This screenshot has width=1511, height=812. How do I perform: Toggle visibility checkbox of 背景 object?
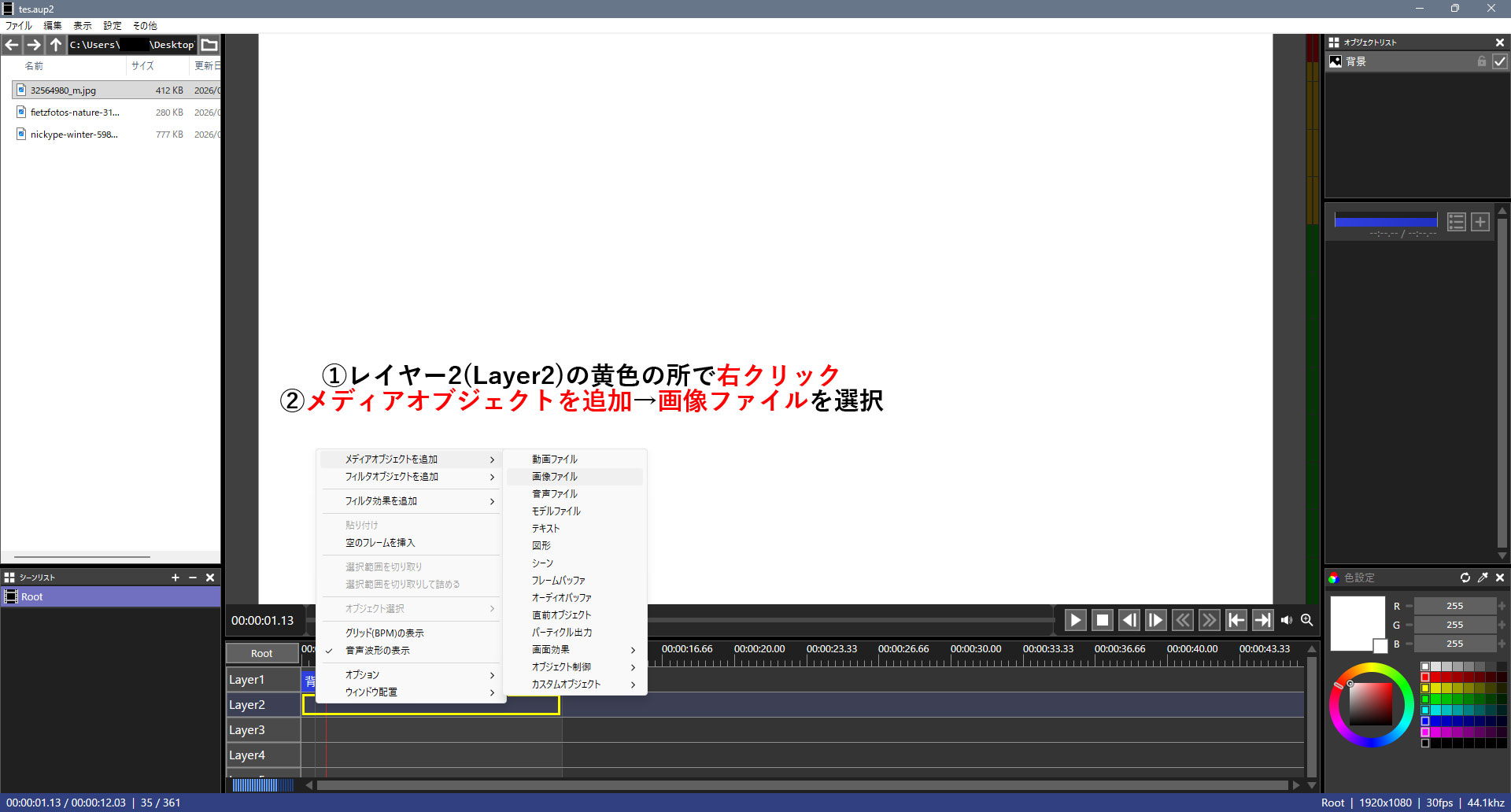[x=1500, y=61]
